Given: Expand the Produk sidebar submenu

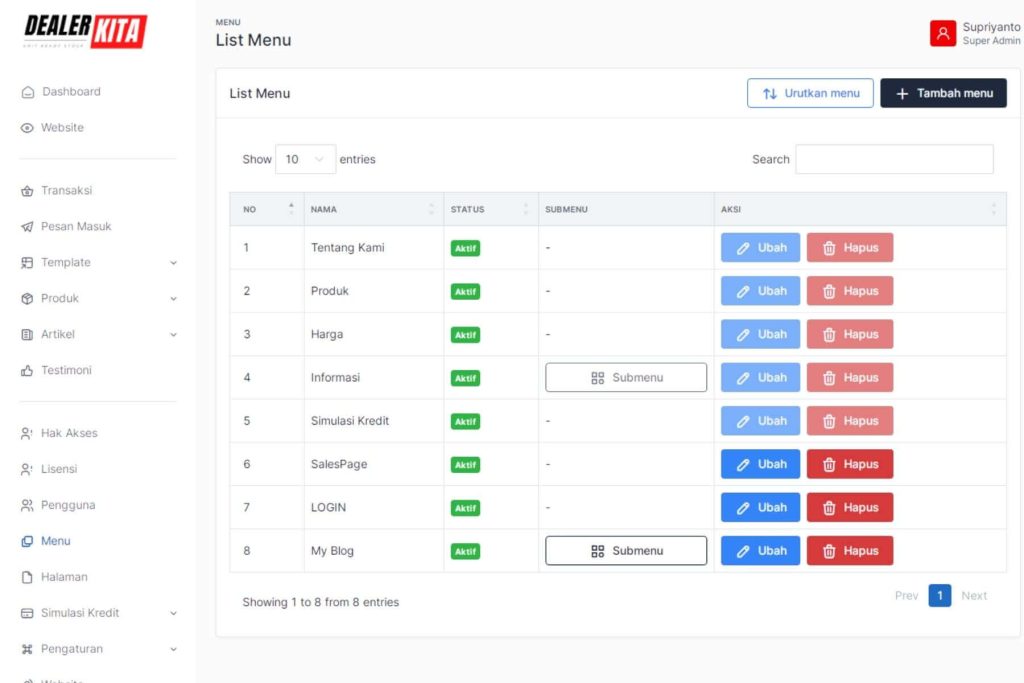Looking at the screenshot, I should [98, 299].
